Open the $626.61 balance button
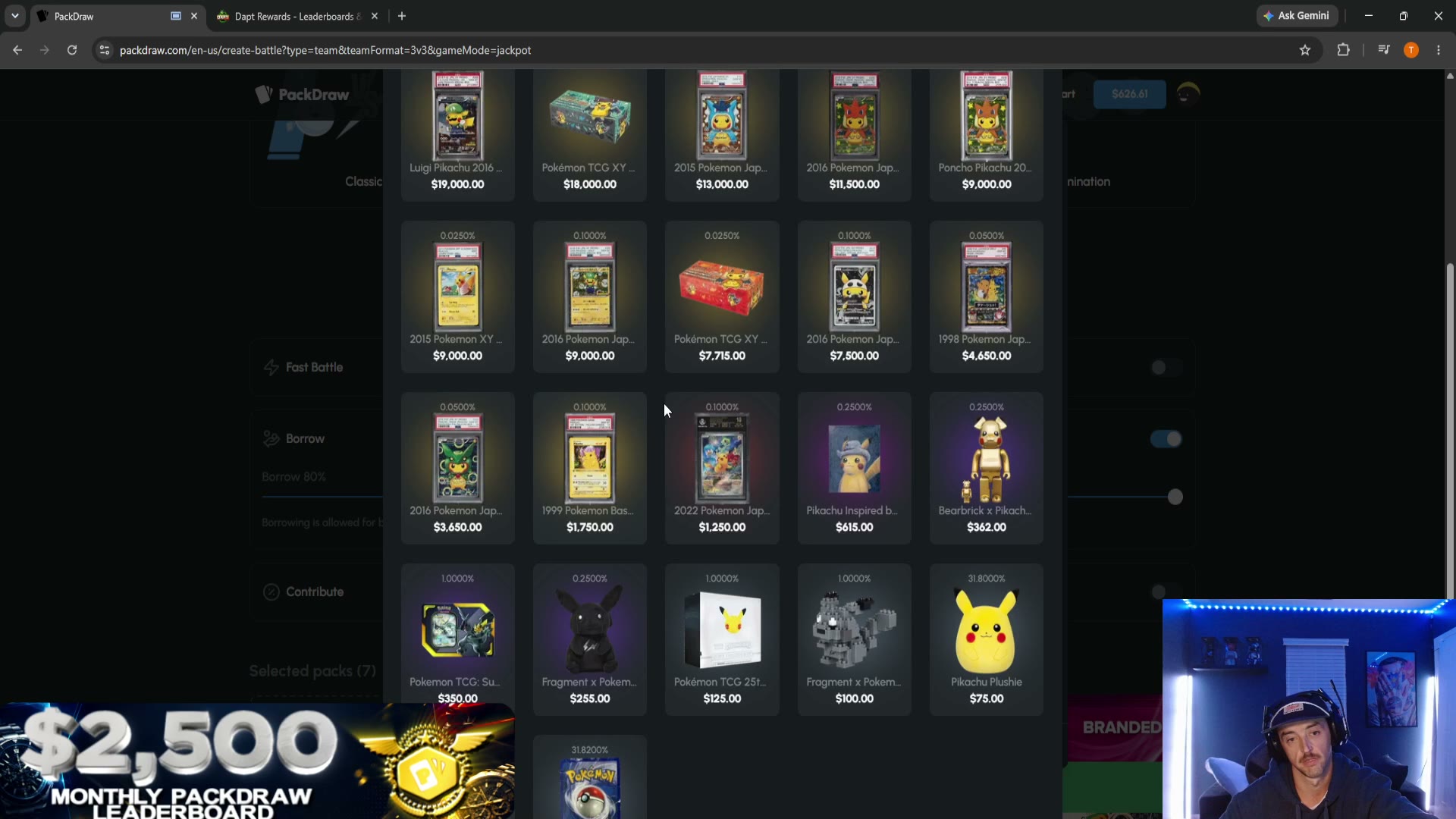1456x819 pixels. pos(1129,94)
